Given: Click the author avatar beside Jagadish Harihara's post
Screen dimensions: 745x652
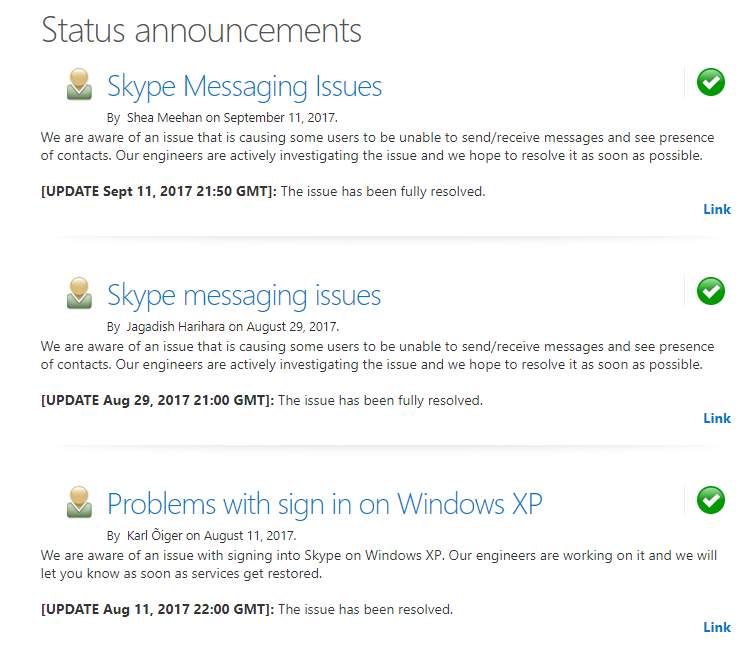Looking at the screenshot, I should click(79, 293).
